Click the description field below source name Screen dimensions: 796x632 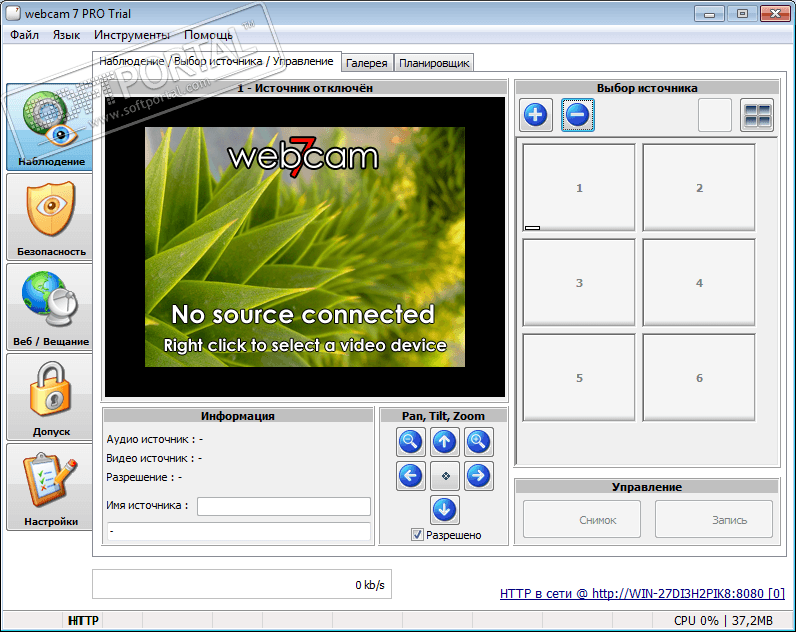[x=239, y=531]
